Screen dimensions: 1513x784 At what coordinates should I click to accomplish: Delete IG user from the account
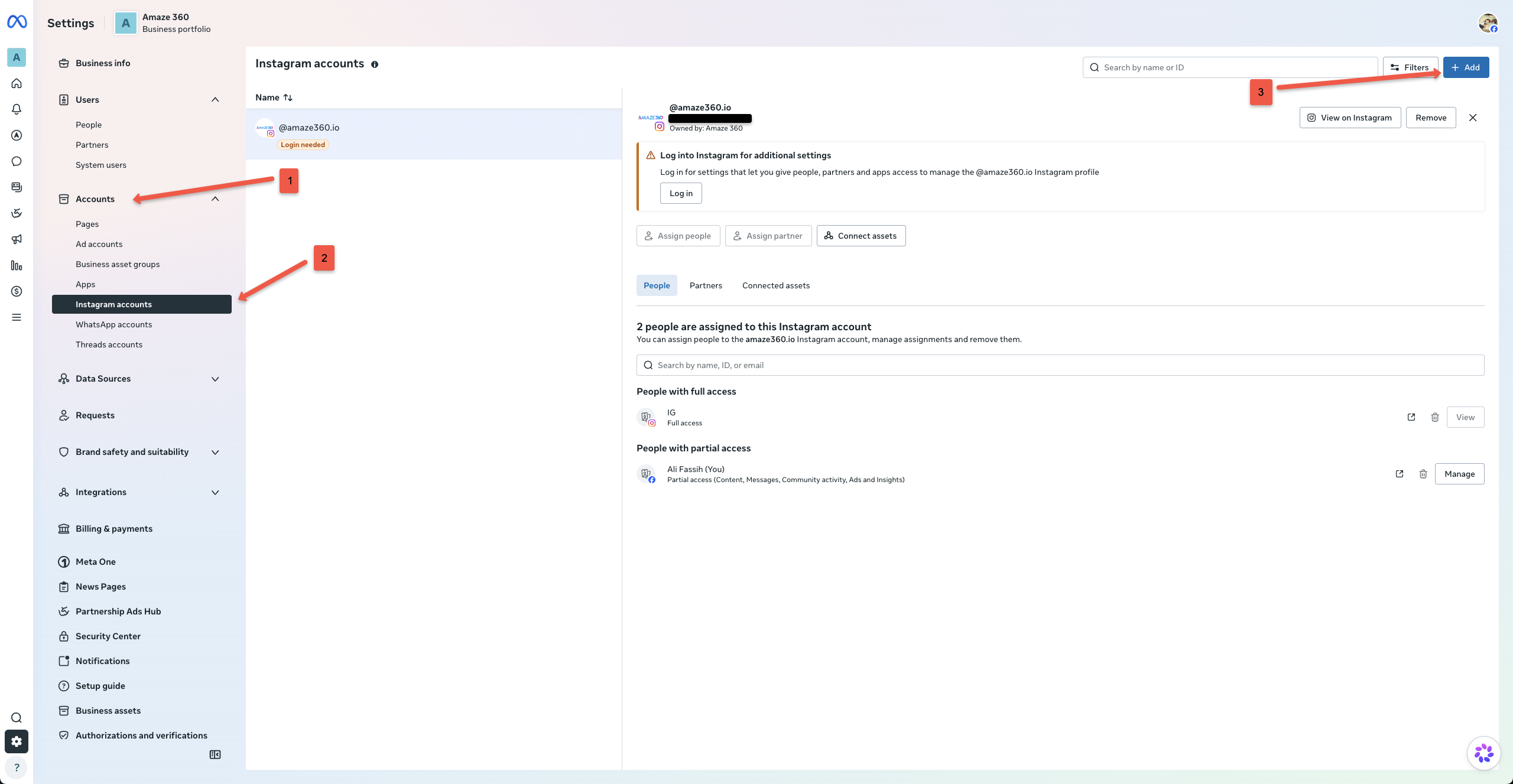1435,417
